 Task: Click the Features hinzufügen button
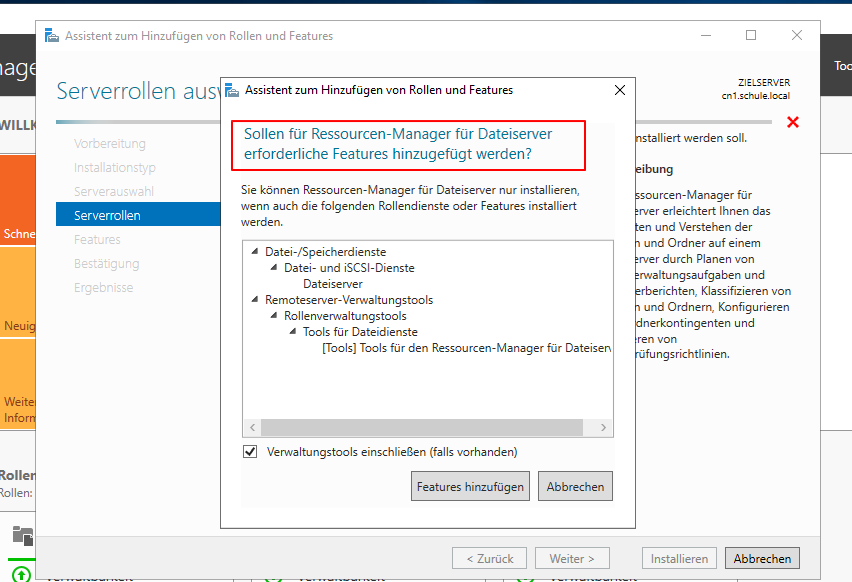[x=470, y=486]
